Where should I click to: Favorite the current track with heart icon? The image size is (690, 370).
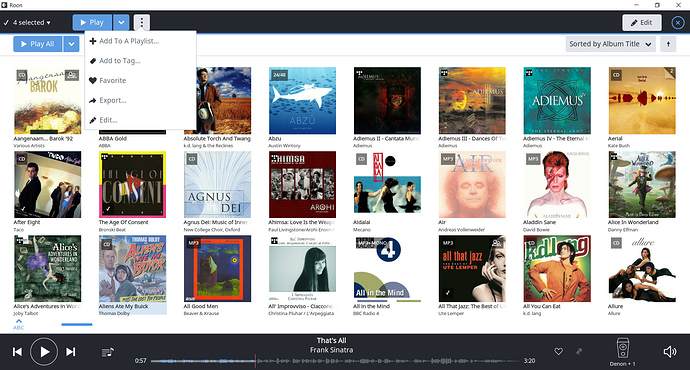(x=558, y=351)
